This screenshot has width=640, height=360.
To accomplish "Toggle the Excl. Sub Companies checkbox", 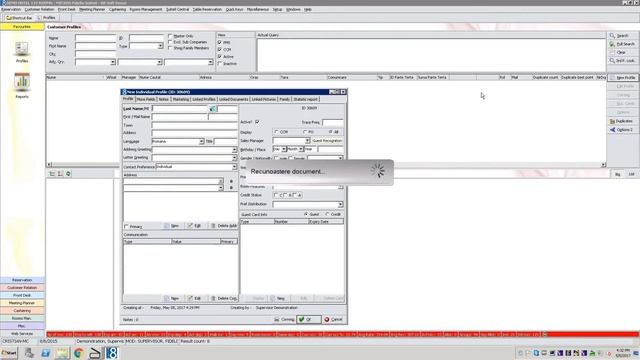I will pos(170,42).
